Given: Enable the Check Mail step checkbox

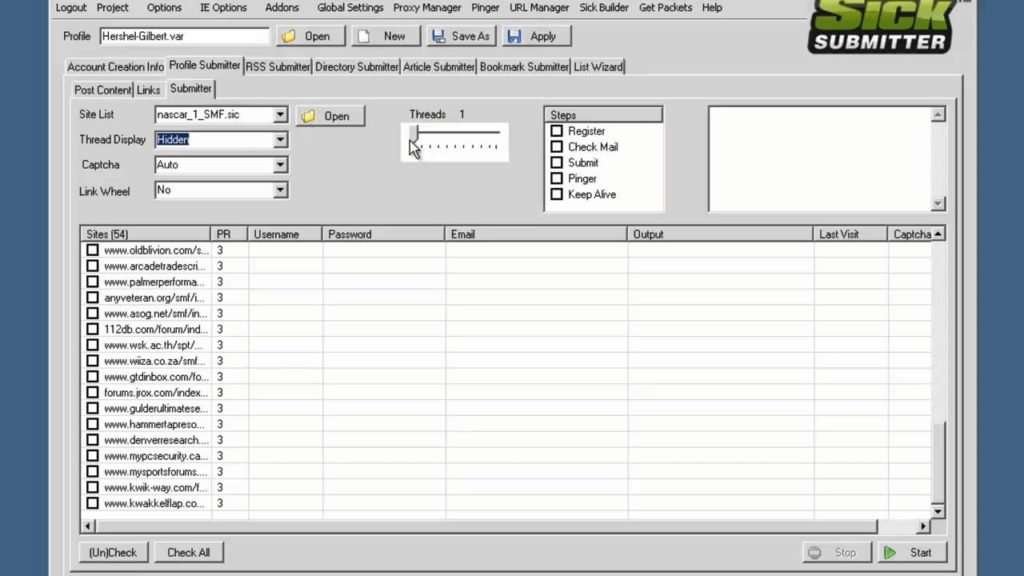Looking at the screenshot, I should (x=556, y=147).
